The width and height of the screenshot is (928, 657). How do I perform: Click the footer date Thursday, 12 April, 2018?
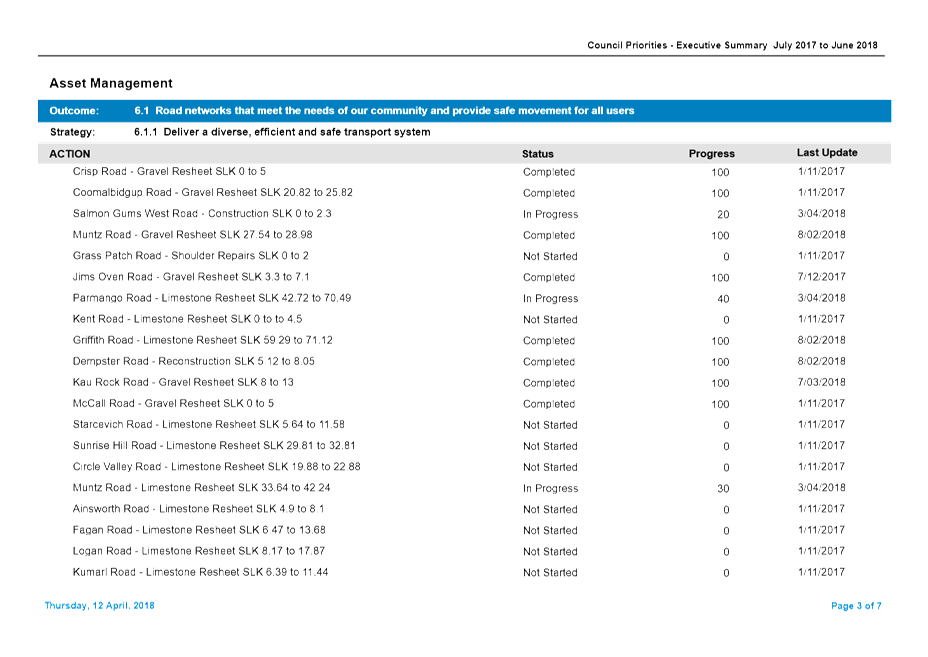click(99, 606)
